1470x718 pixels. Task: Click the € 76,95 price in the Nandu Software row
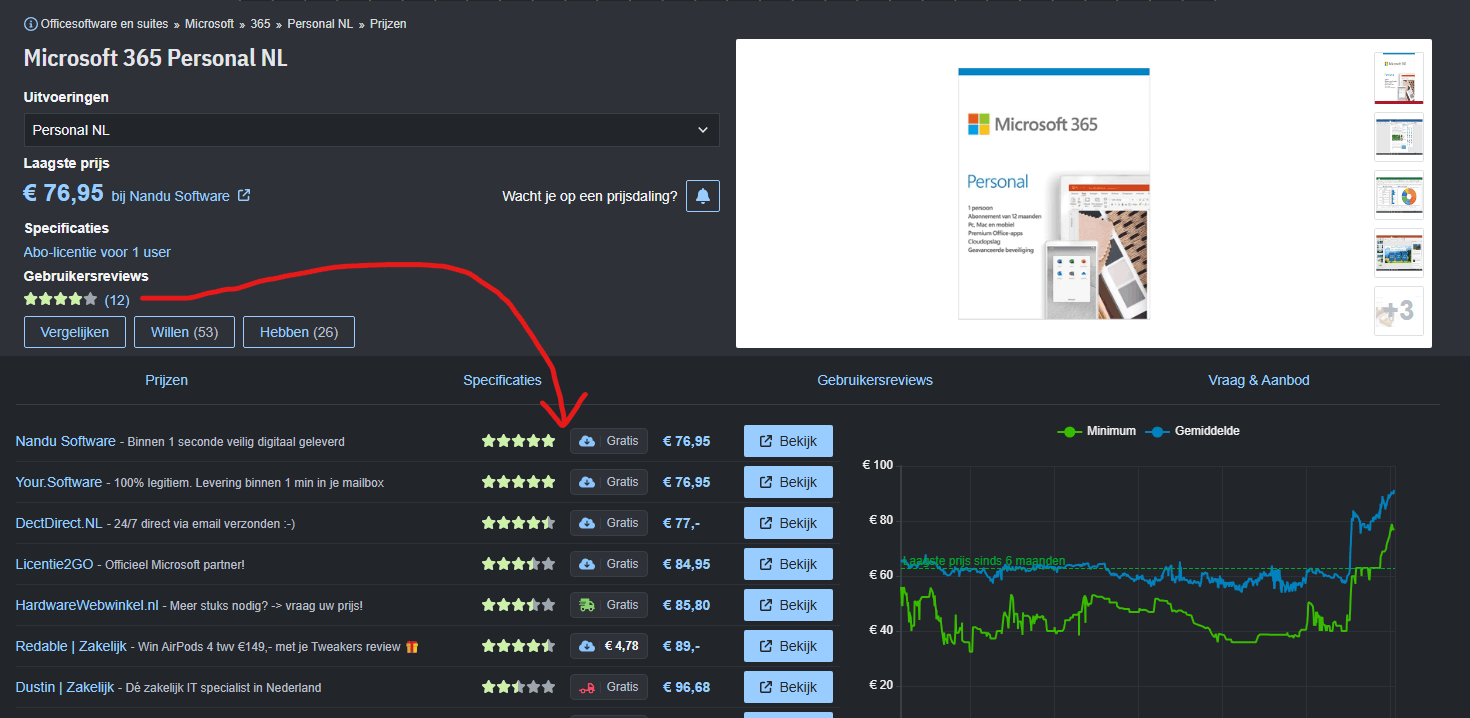point(687,441)
